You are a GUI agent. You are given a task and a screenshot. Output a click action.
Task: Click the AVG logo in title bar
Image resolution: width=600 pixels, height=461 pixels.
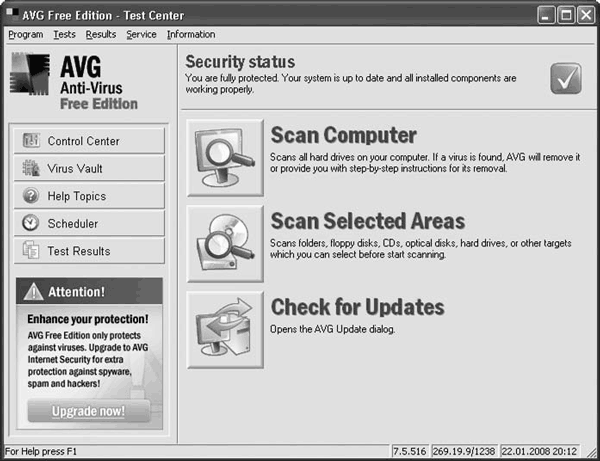tap(12, 14)
